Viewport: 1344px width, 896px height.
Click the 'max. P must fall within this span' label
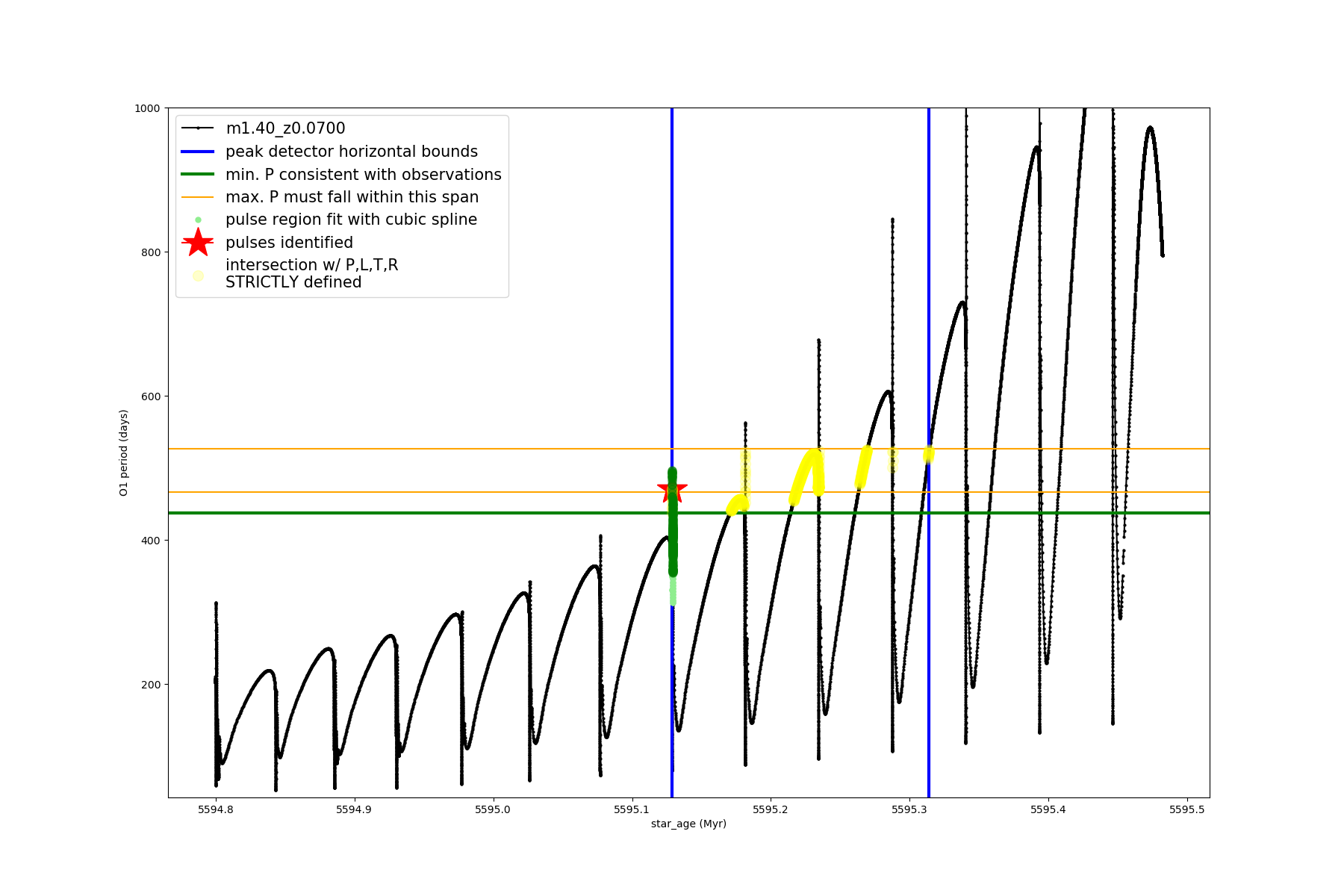pos(352,197)
